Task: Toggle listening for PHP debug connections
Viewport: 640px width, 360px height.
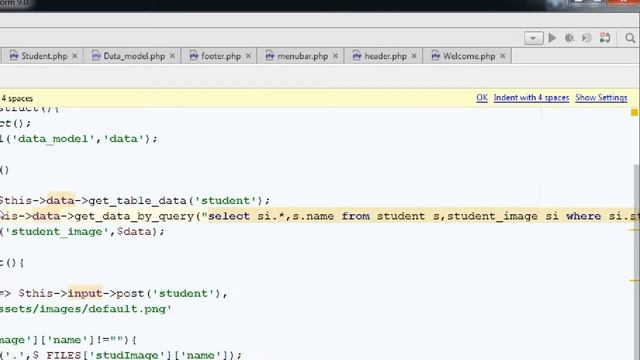Action: tap(605, 38)
